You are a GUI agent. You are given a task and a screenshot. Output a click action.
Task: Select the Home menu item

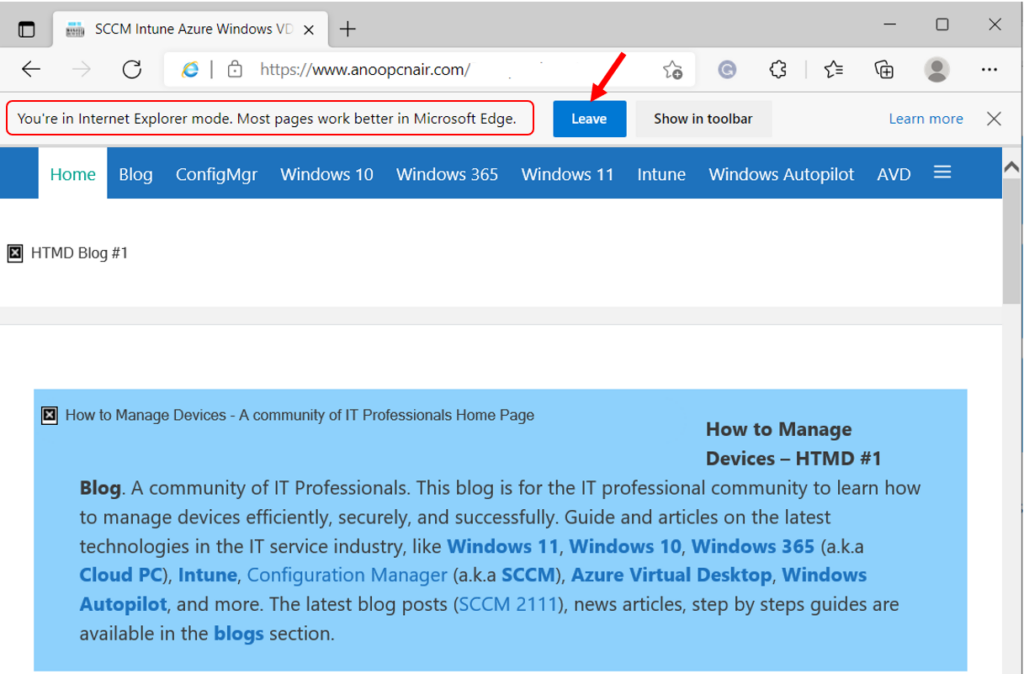[72, 174]
